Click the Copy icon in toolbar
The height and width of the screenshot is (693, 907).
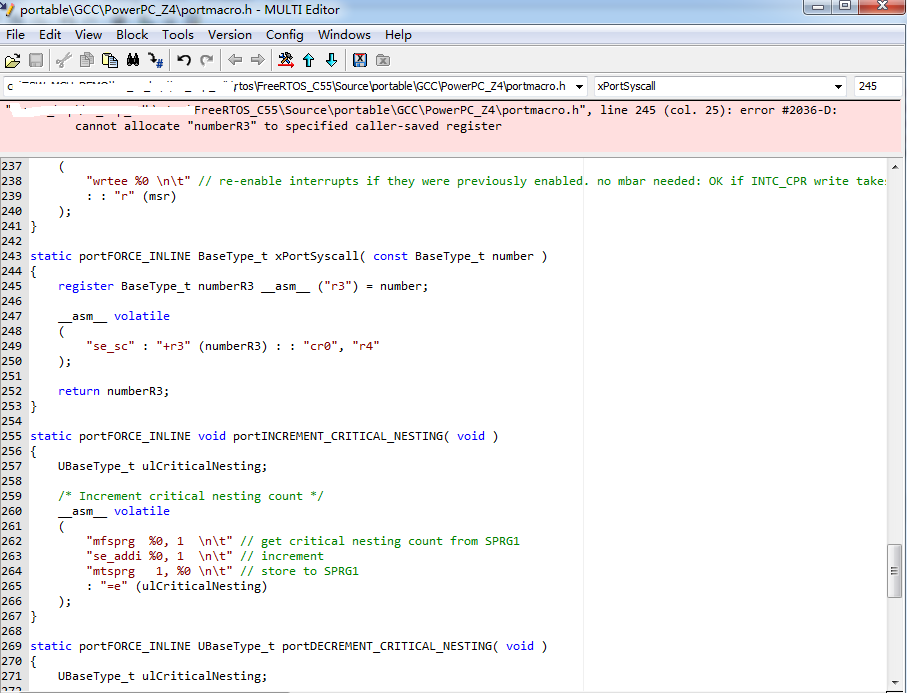coord(87,60)
